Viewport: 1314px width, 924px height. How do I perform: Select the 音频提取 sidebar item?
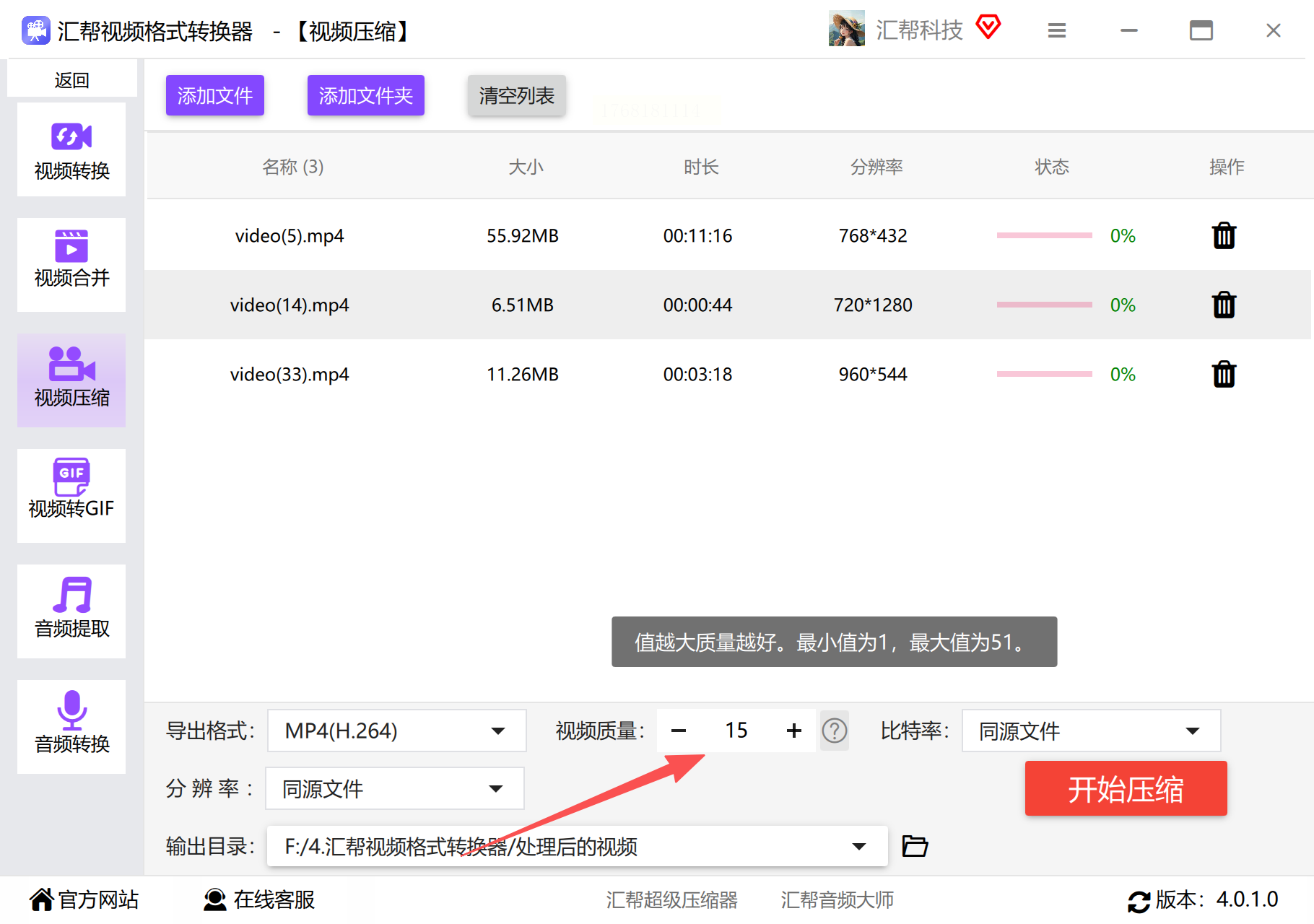point(71,611)
